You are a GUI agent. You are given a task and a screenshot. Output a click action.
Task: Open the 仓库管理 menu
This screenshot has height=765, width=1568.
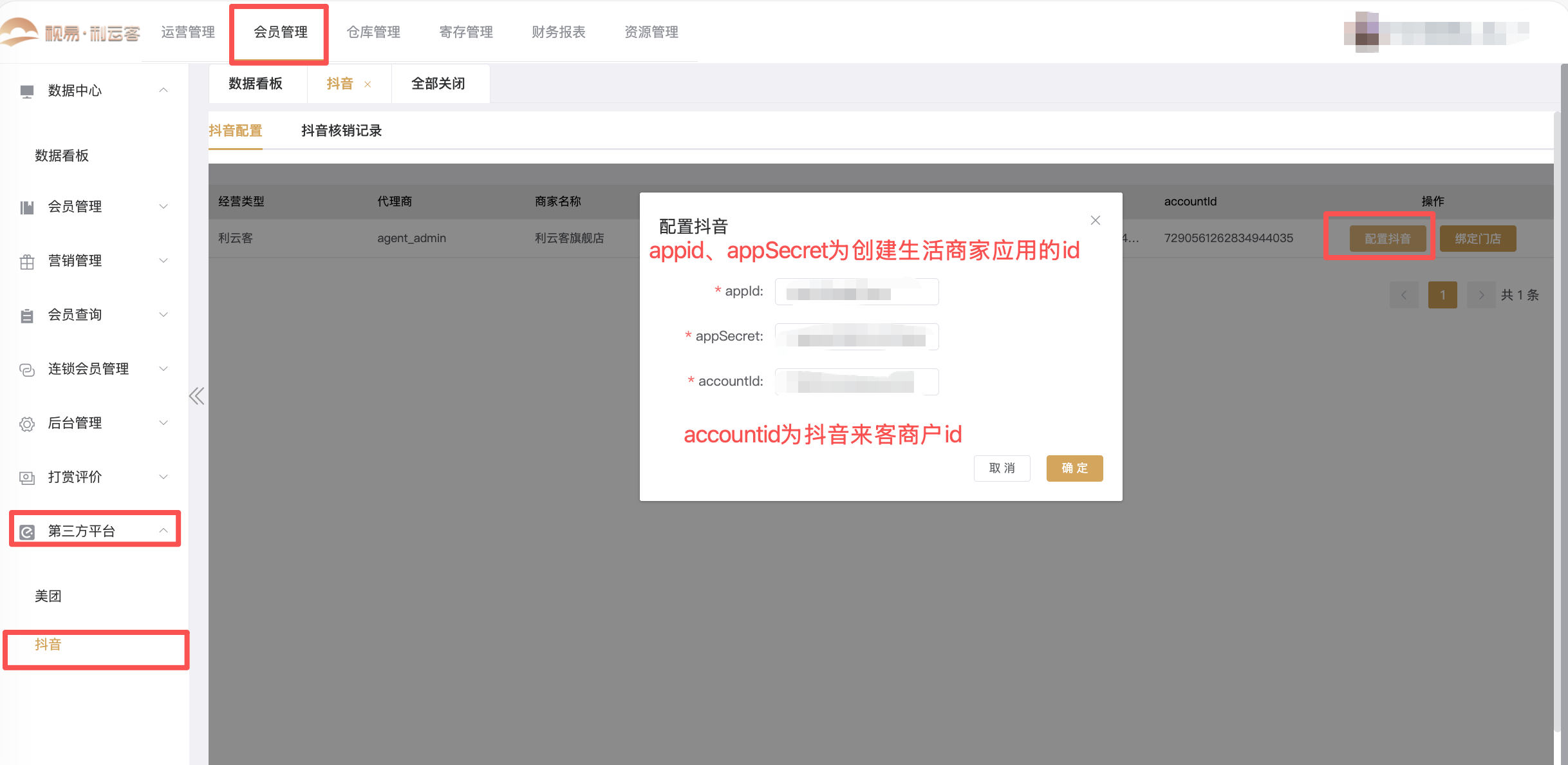[x=373, y=32]
